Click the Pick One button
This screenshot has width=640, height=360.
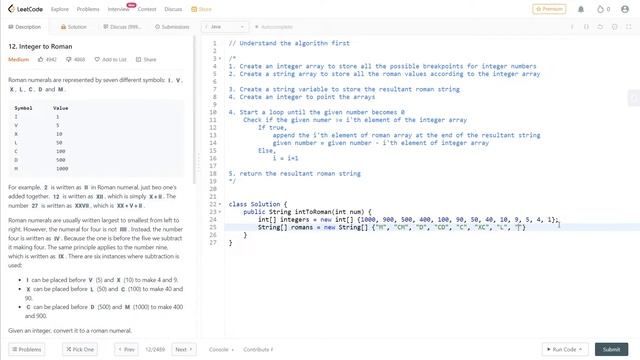80,349
